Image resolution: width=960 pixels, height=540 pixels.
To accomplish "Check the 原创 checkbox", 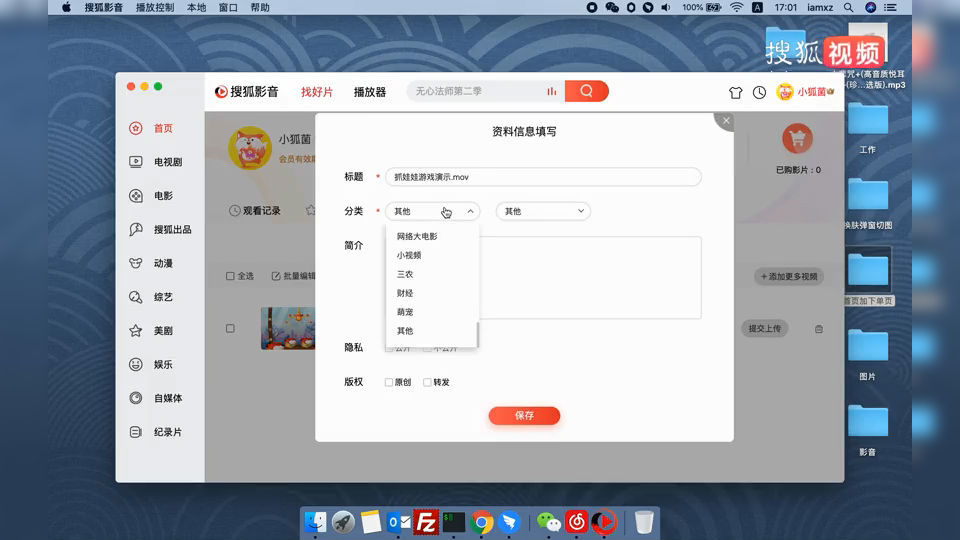I will (x=389, y=382).
